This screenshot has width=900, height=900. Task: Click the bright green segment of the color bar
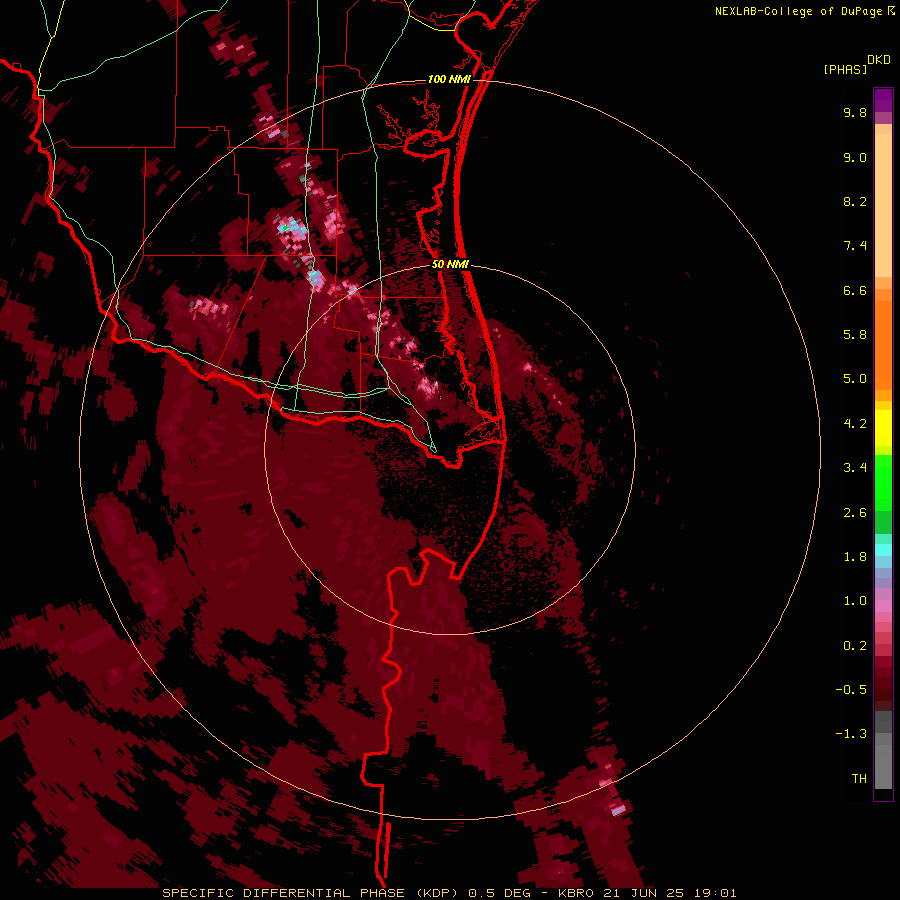[x=883, y=483]
